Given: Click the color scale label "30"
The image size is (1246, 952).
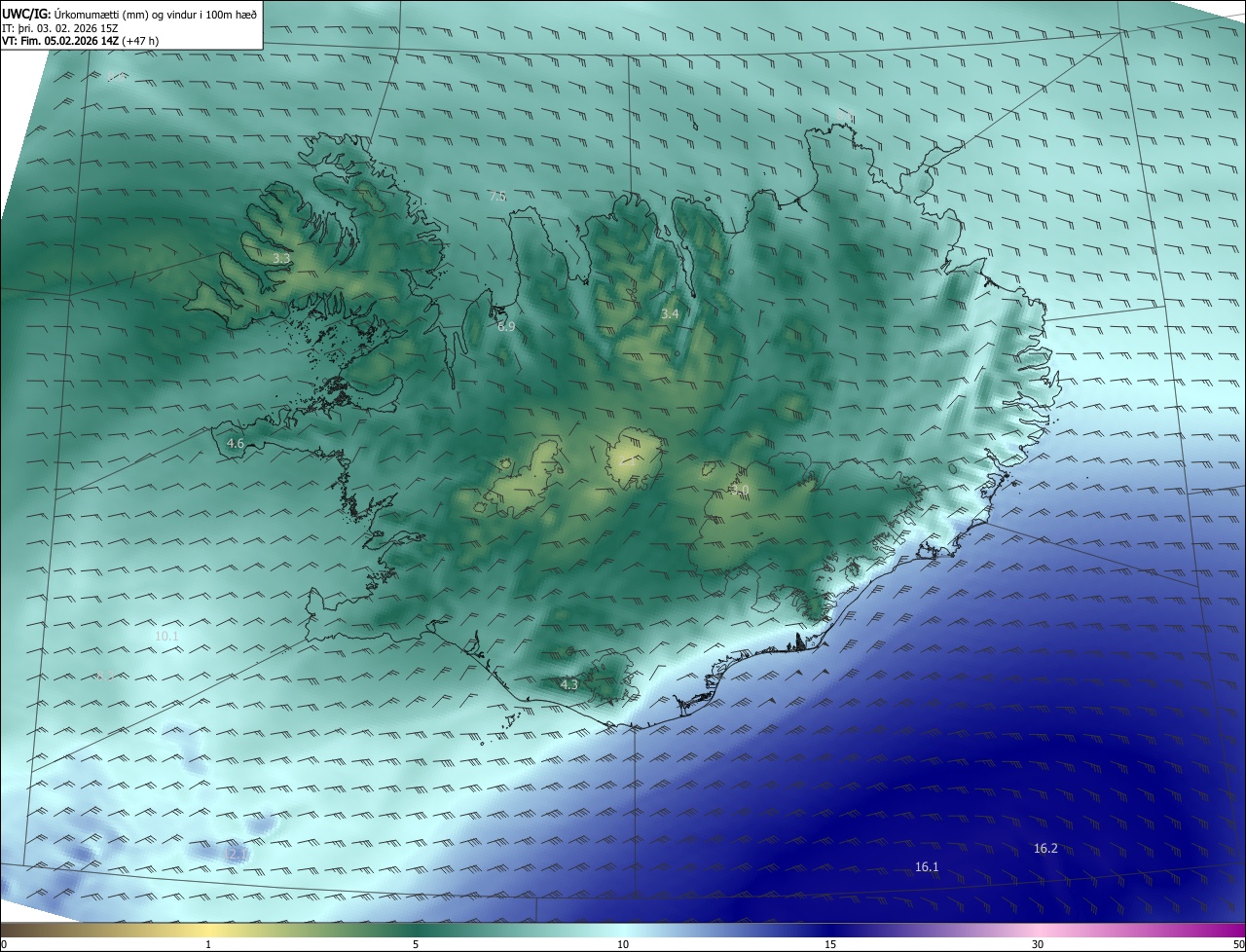Looking at the screenshot, I should click(1038, 944).
